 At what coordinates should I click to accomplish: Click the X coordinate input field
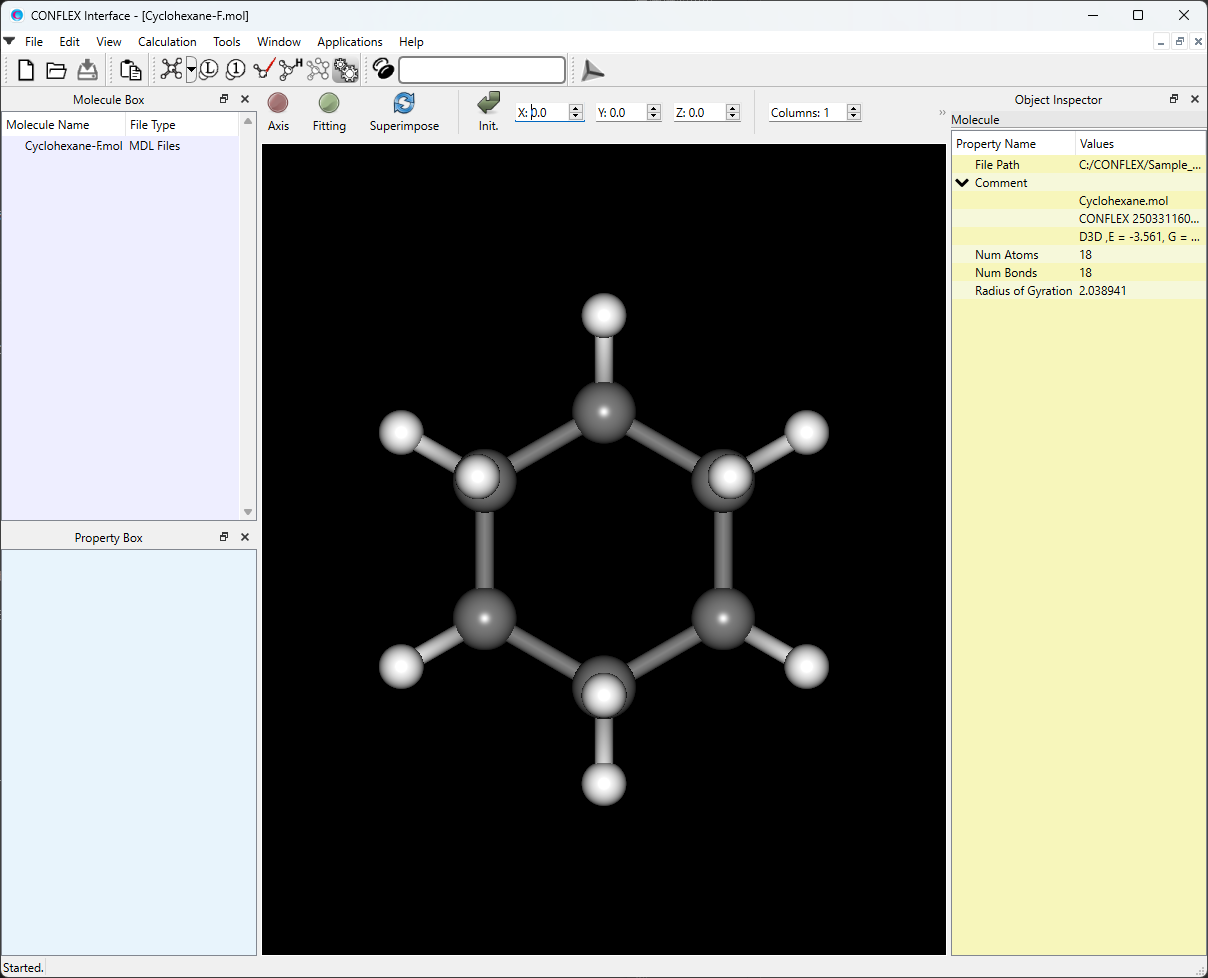[545, 112]
